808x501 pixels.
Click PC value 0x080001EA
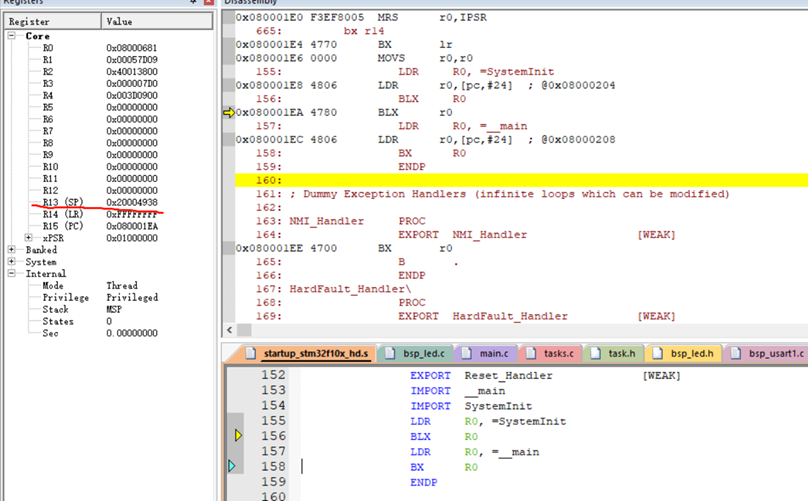click(132, 226)
